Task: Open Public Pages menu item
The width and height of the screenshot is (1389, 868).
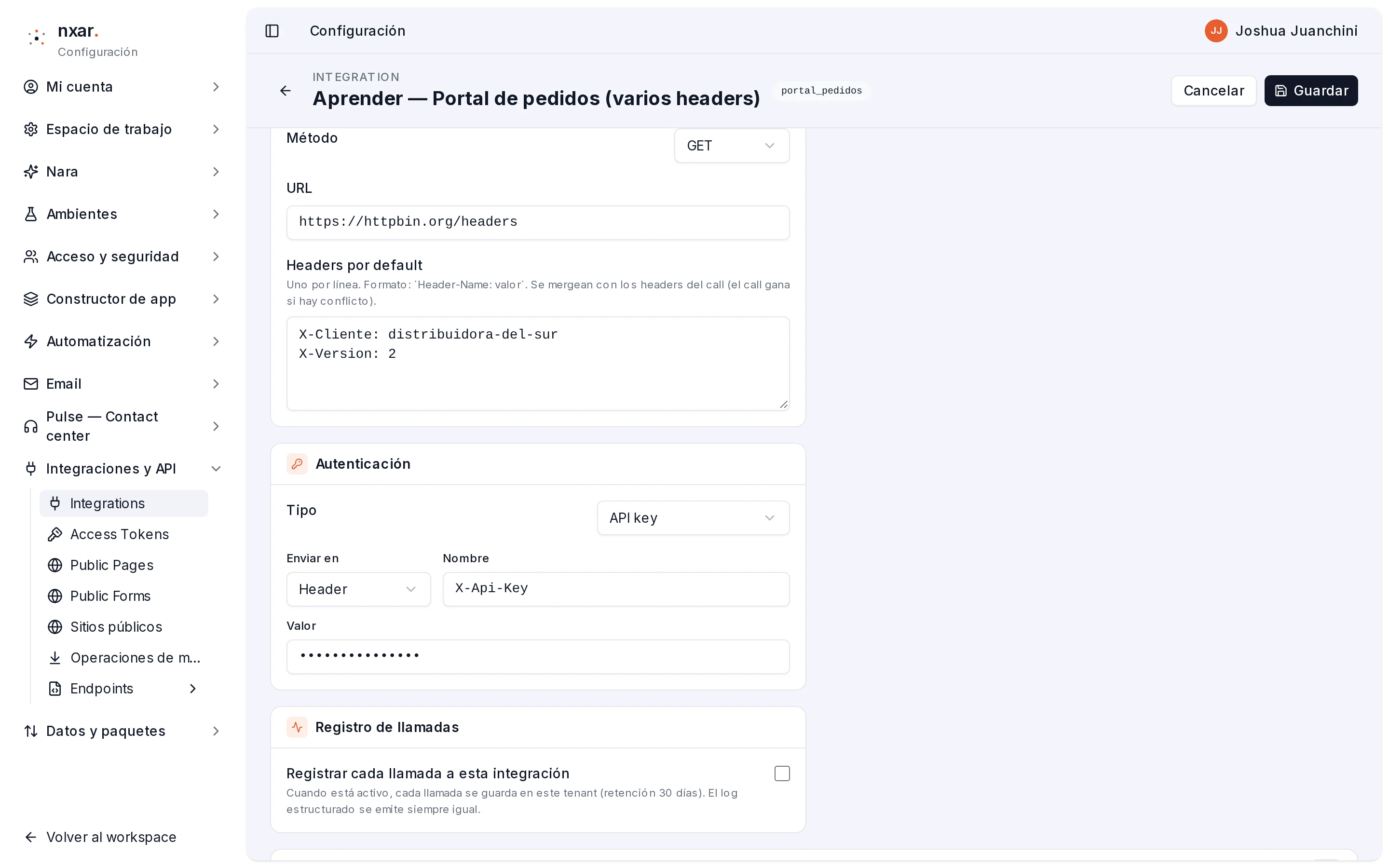Action: (x=123, y=566)
